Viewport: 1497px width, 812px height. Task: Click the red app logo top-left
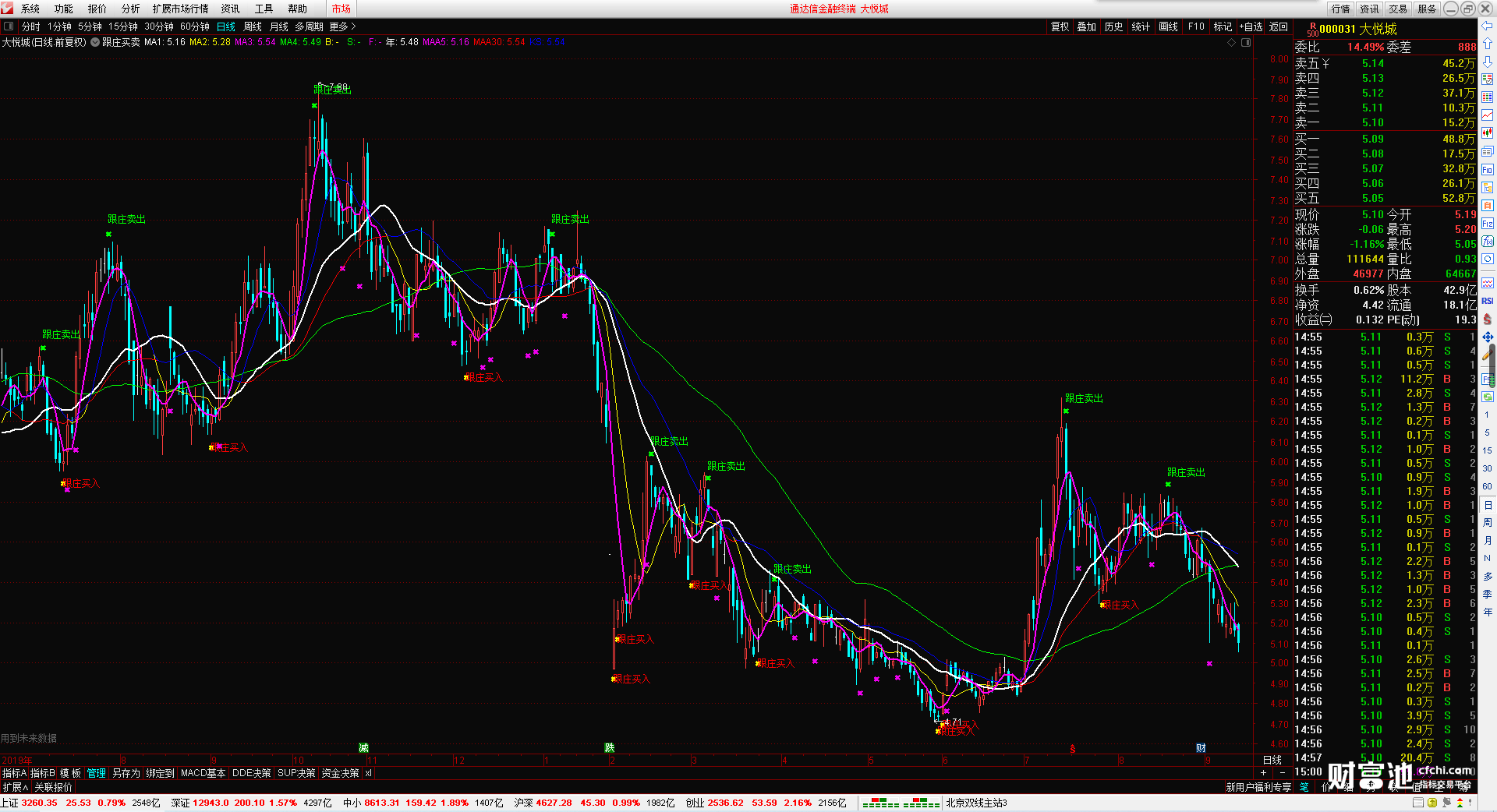[x=7, y=8]
